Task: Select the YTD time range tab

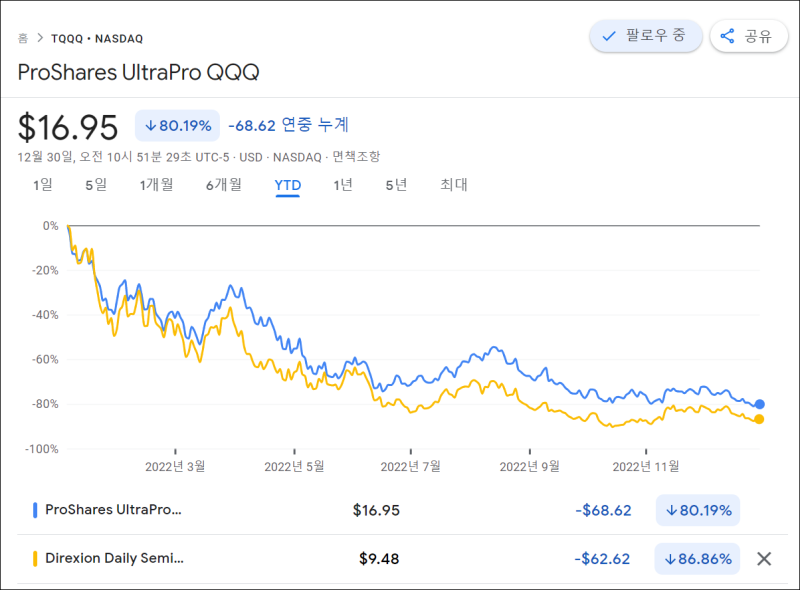Action: tap(288, 185)
